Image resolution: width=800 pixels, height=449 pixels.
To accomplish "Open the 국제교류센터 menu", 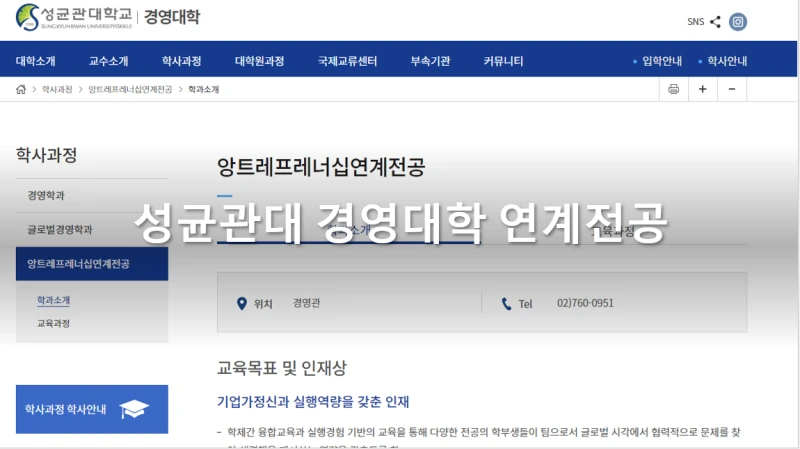I will point(347,61).
